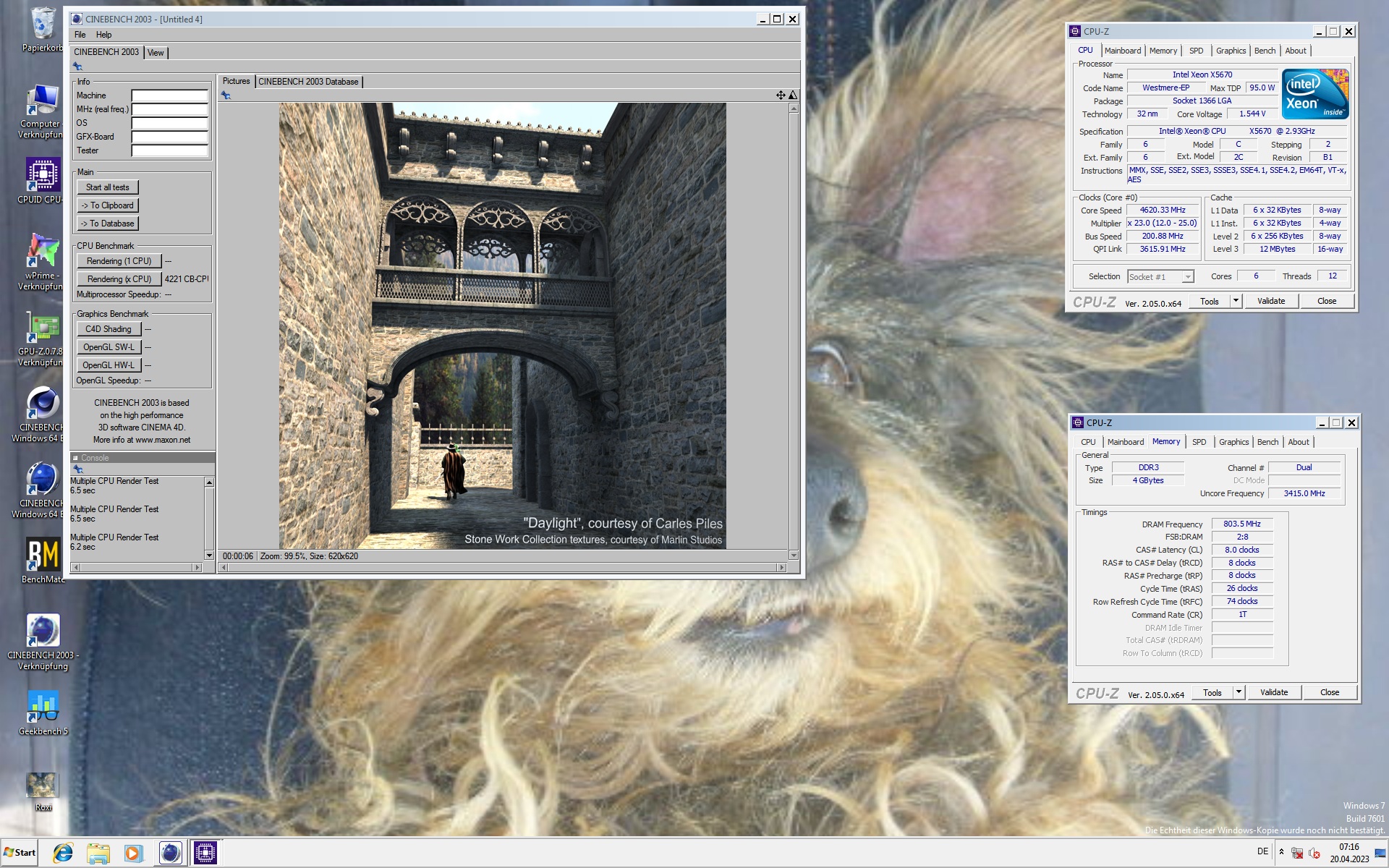
Task: Click the console scroll up arrow
Action: pyautogui.click(x=209, y=482)
